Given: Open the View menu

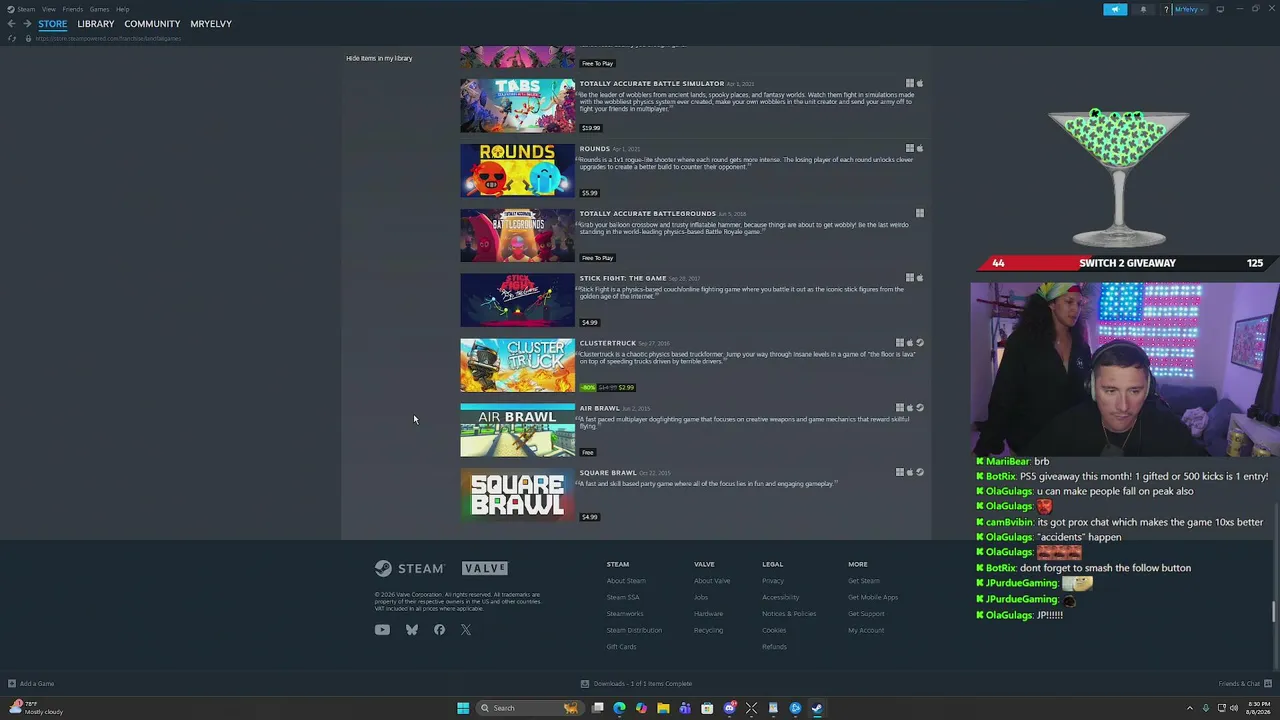Looking at the screenshot, I should click(48, 9).
